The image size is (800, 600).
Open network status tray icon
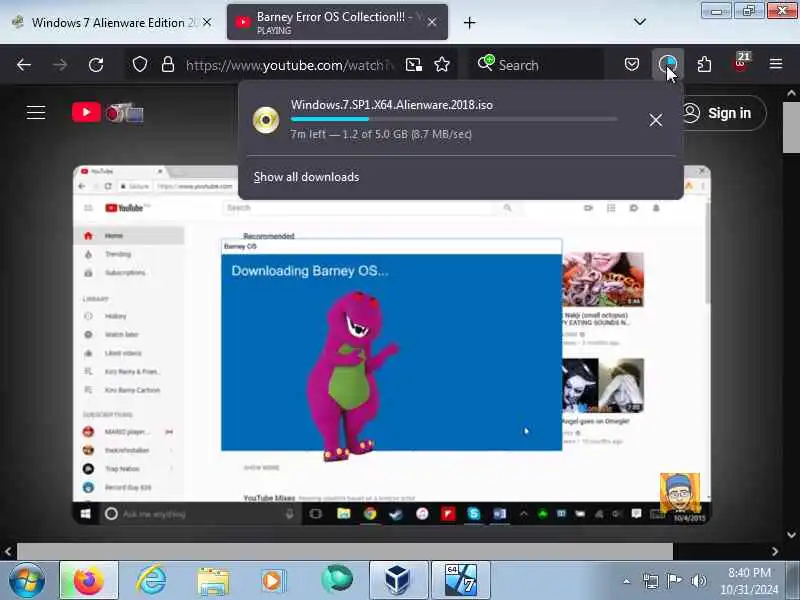[651, 581]
